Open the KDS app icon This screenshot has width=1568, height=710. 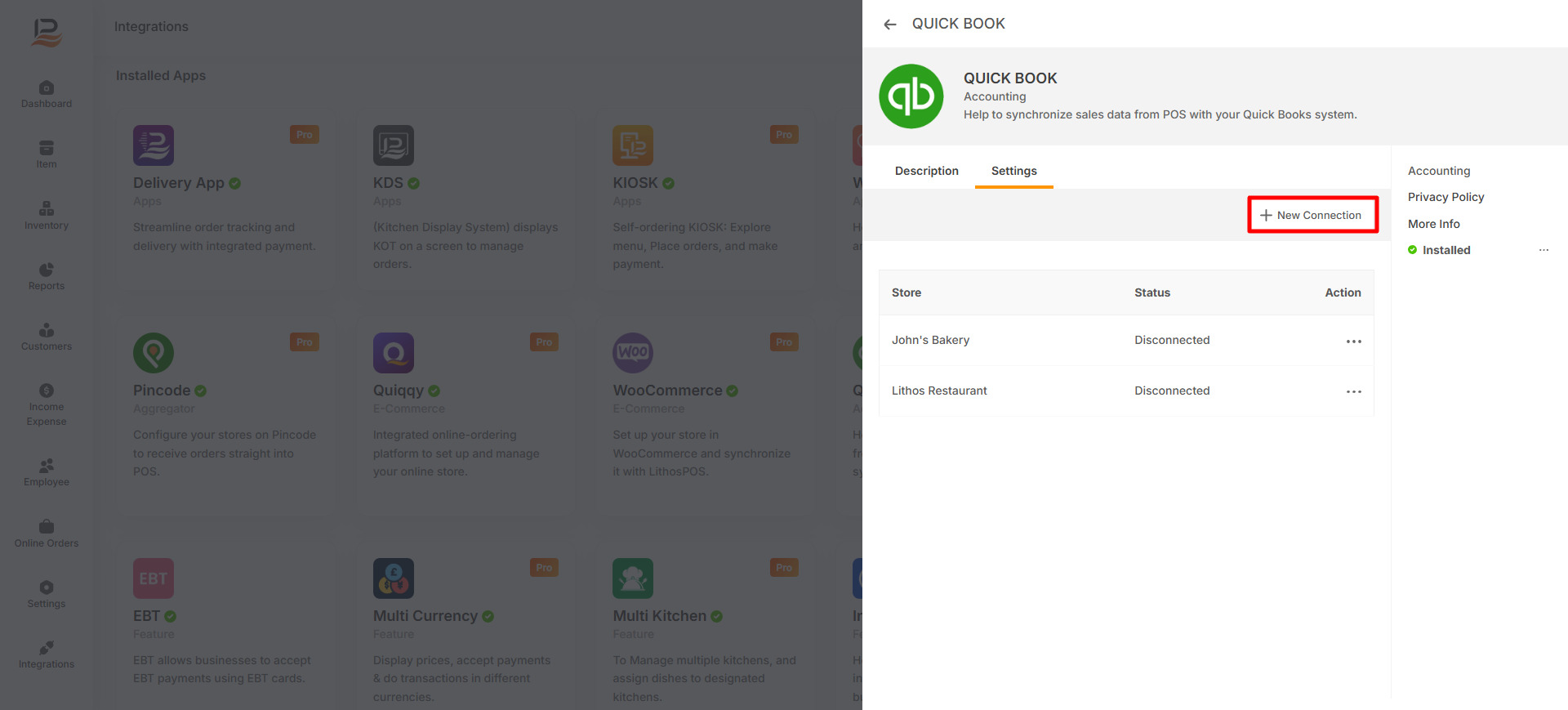click(x=394, y=145)
